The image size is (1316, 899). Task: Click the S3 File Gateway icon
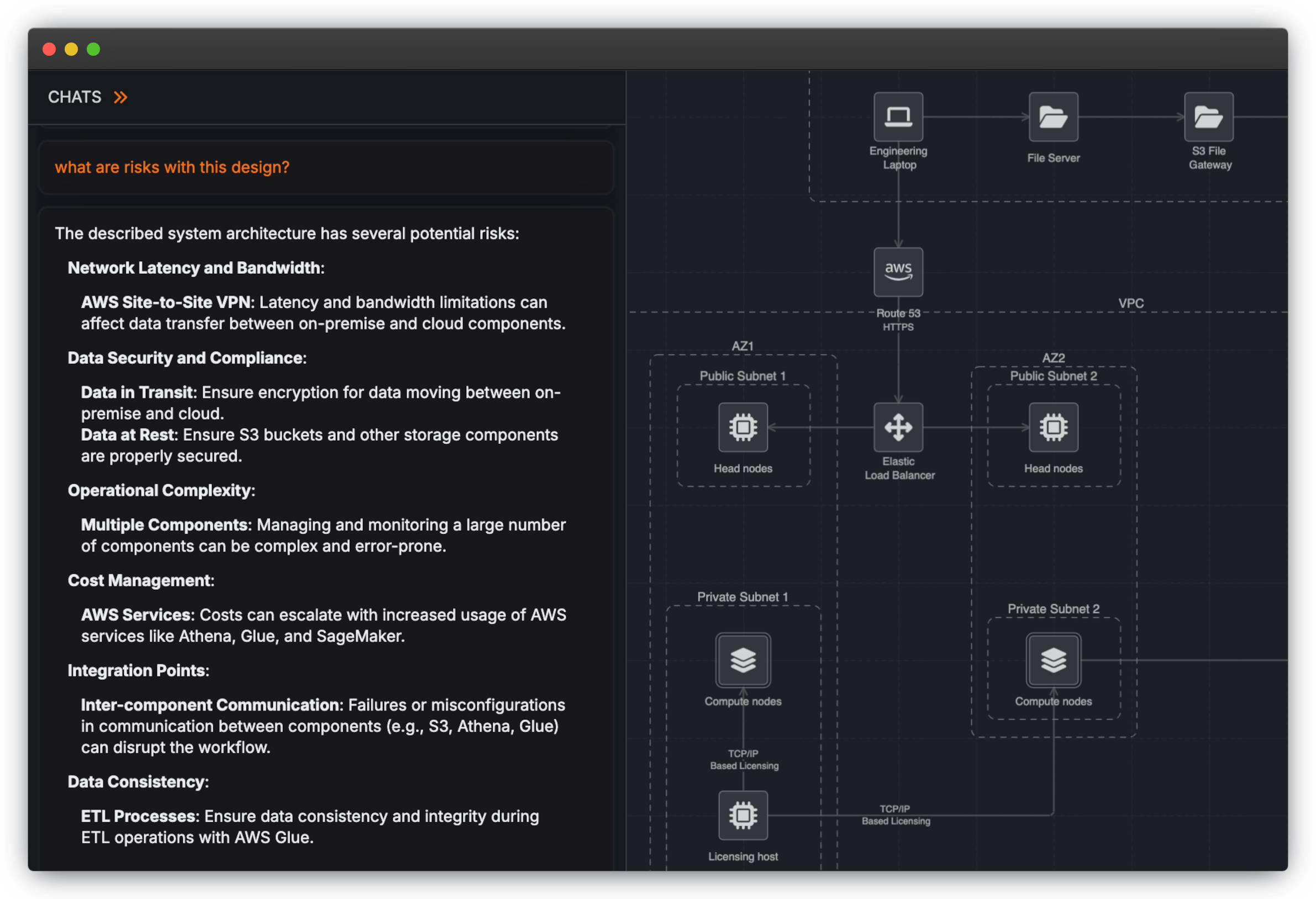(1208, 117)
